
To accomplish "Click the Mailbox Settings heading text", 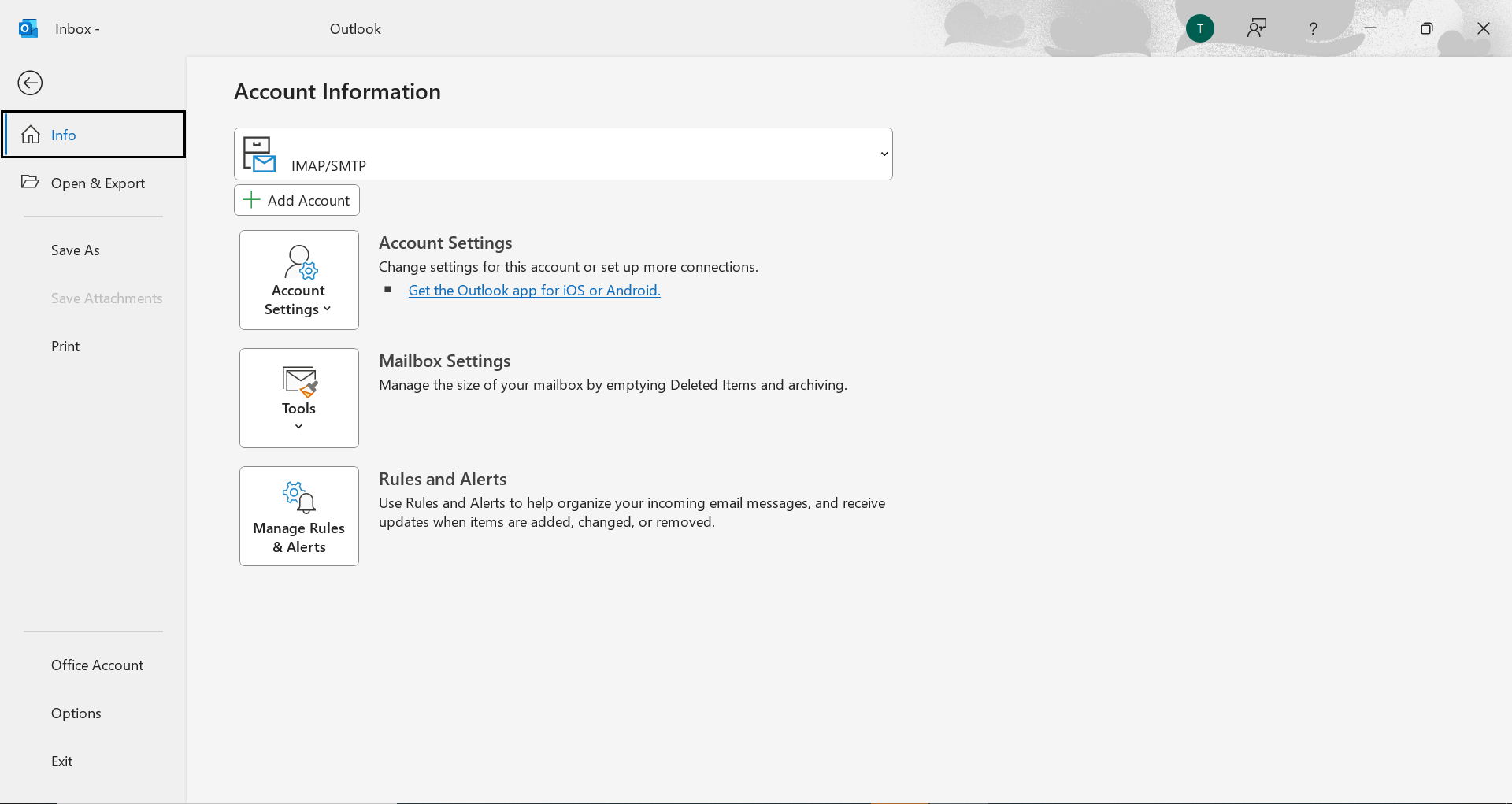I will coord(445,361).
